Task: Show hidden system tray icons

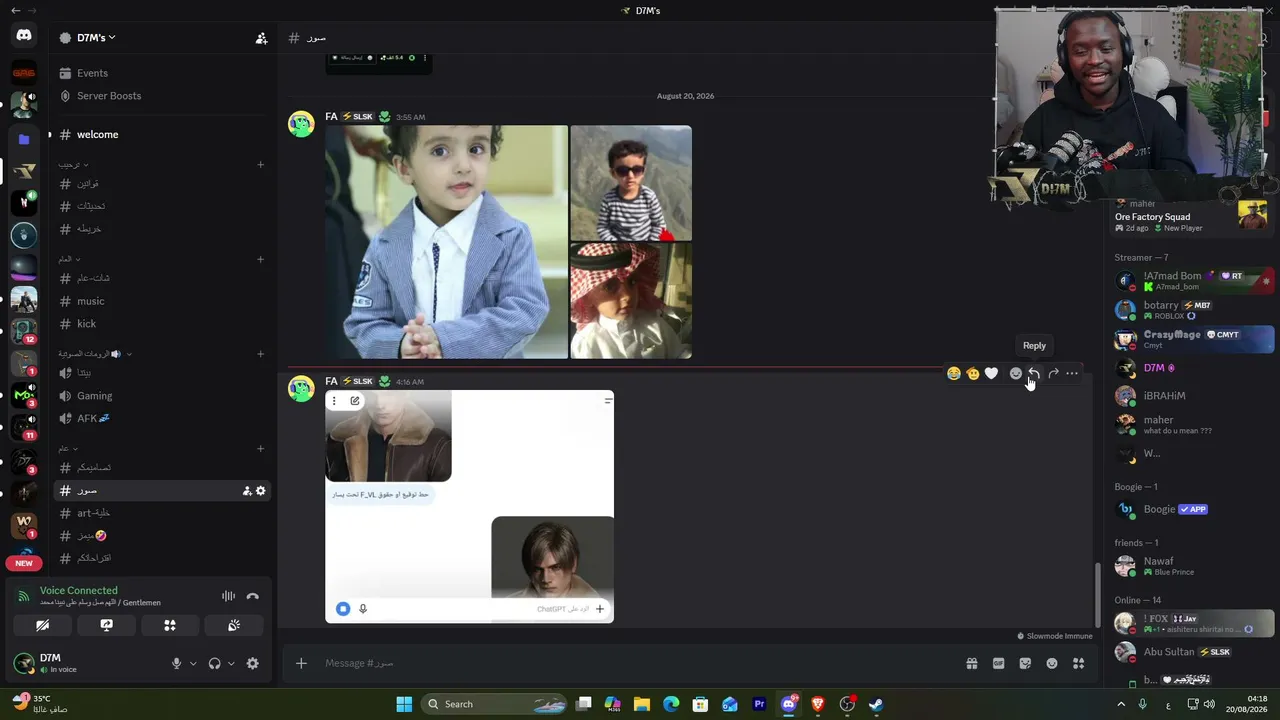Action: [x=1121, y=704]
